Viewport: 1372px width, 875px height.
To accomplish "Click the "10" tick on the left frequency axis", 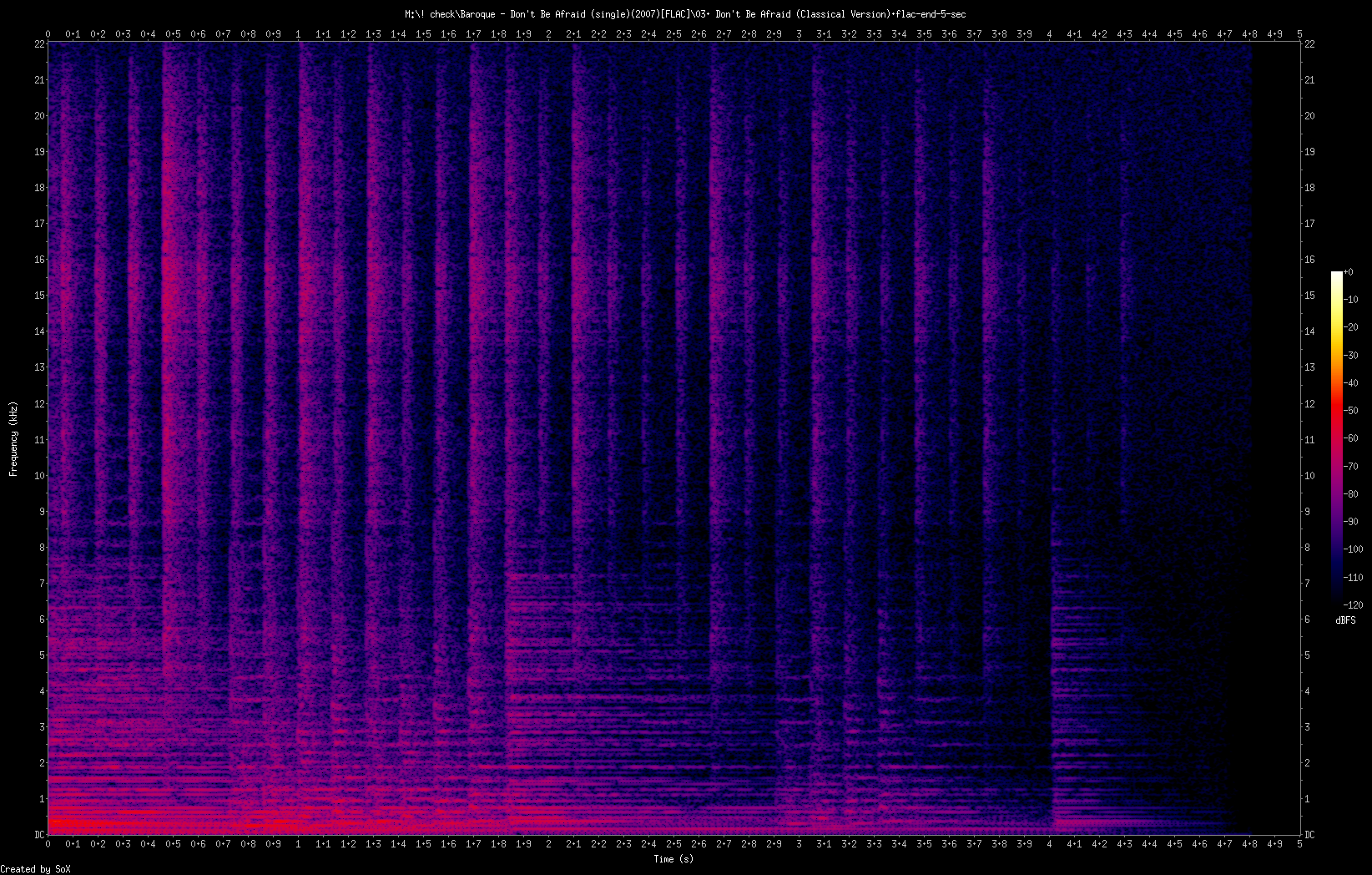I will [39, 476].
